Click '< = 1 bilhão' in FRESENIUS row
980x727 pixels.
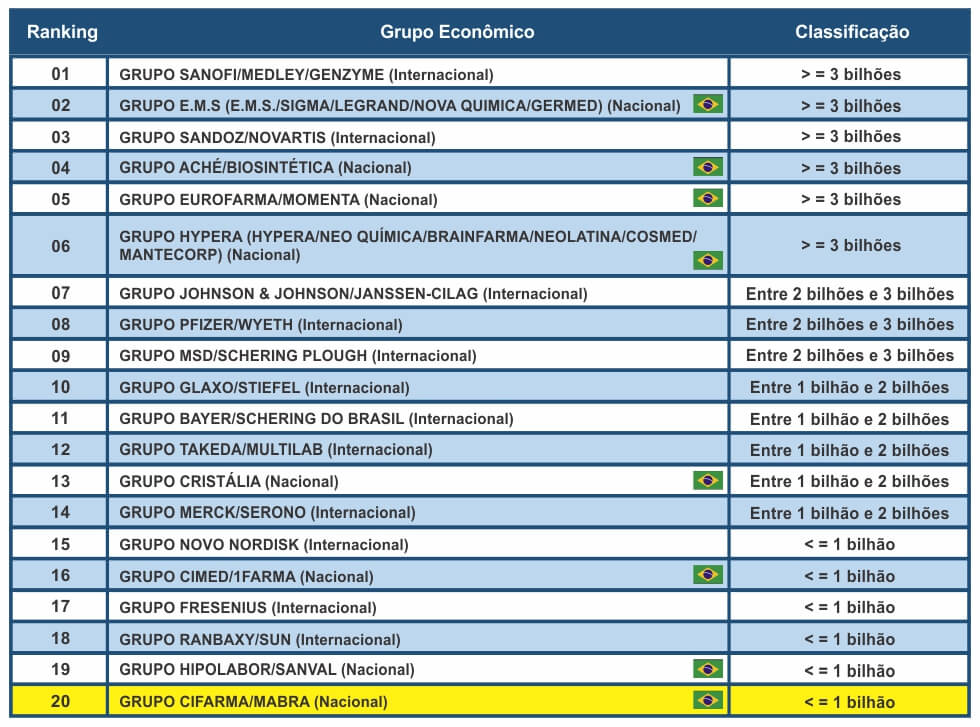(x=849, y=607)
